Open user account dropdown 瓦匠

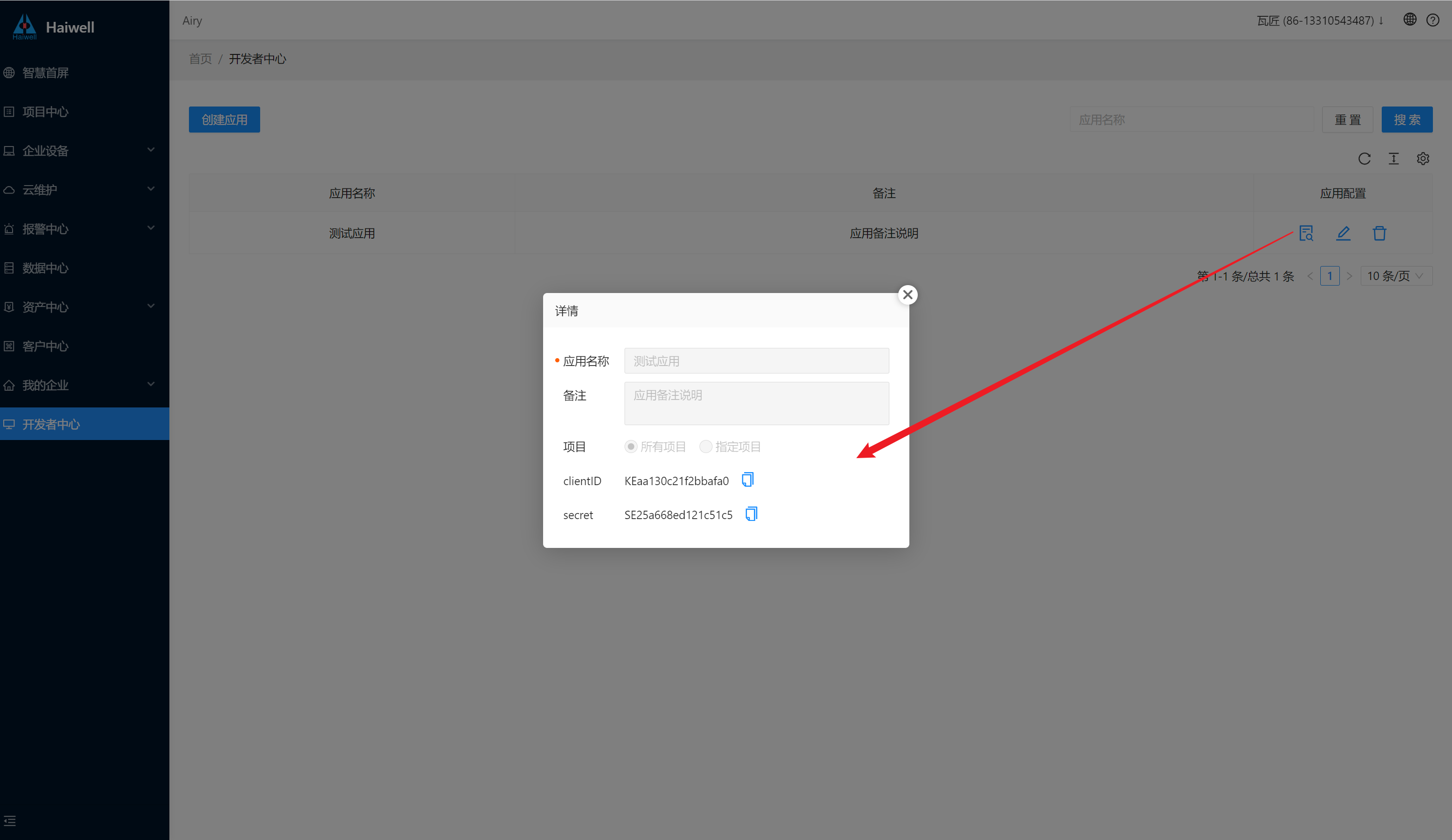coord(1320,21)
